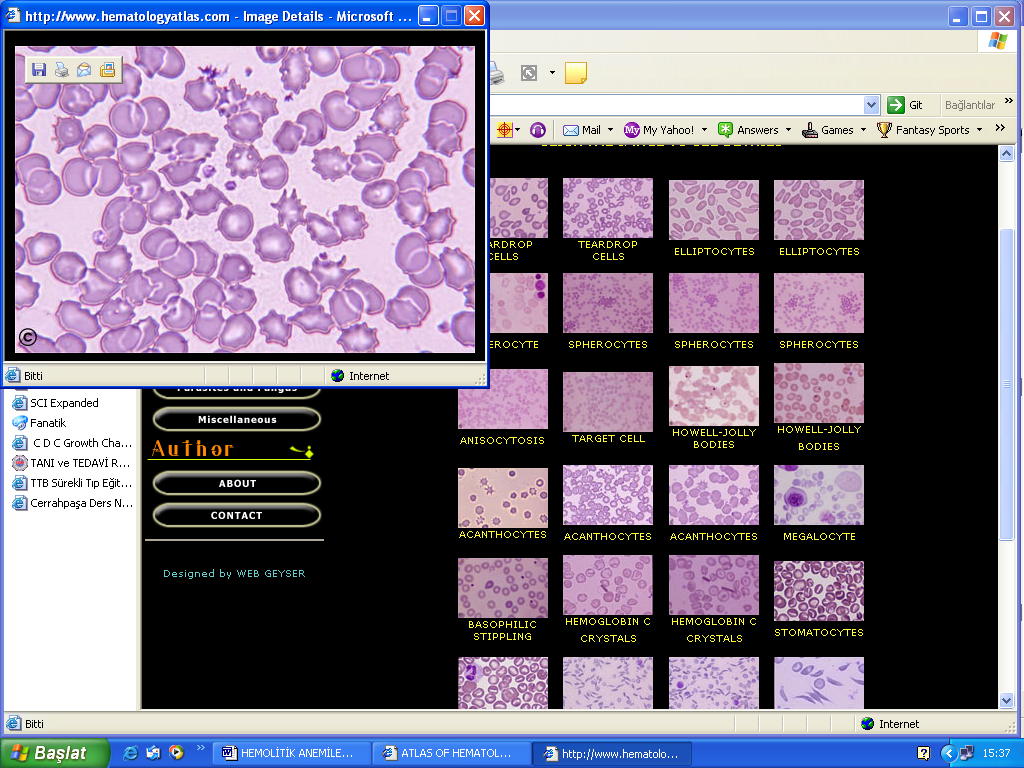Expand the Mail dropdown arrow
This screenshot has width=1024, height=768.
pyautogui.click(x=611, y=130)
